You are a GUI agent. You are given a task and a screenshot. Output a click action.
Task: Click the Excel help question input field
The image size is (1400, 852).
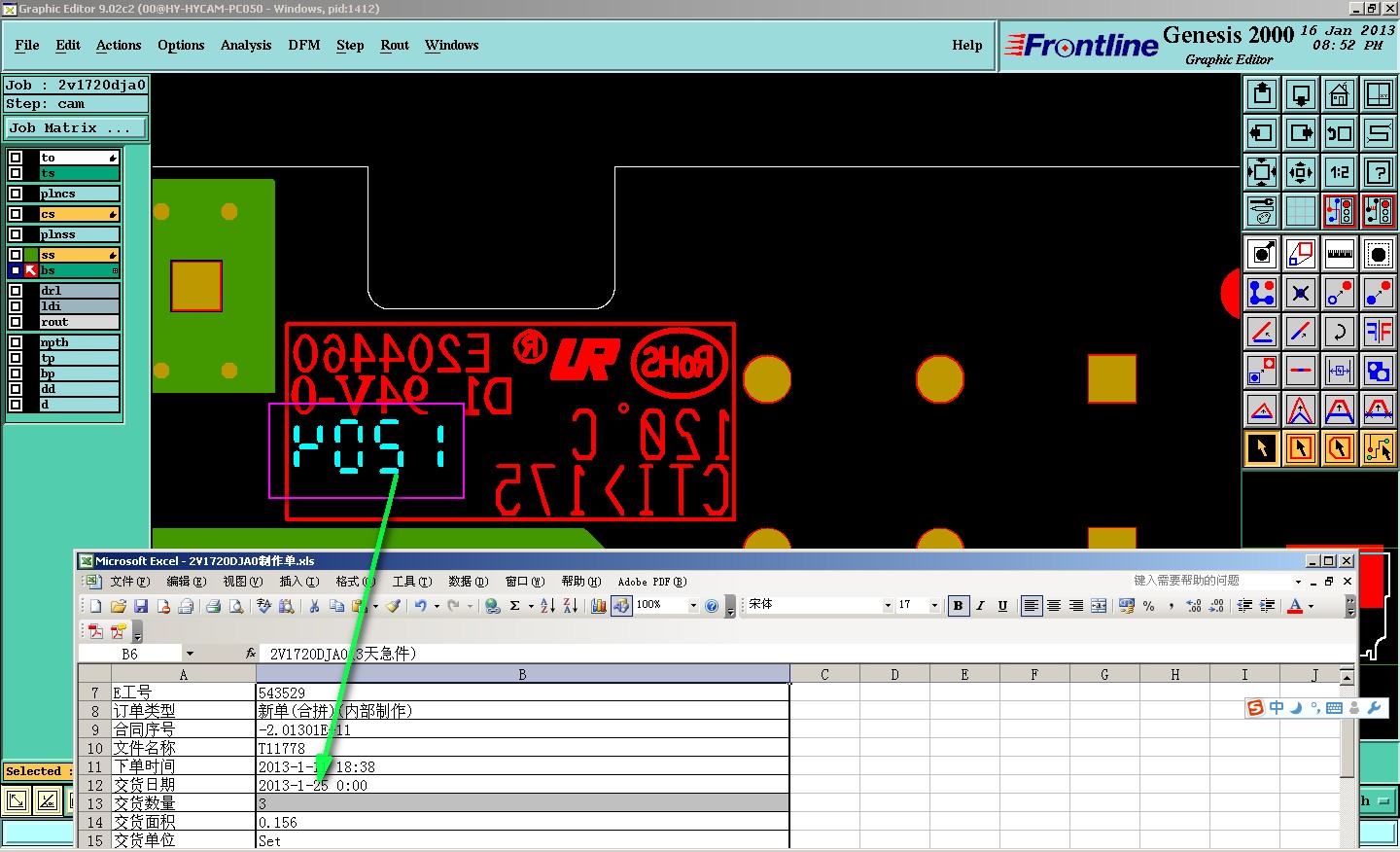[1211, 581]
